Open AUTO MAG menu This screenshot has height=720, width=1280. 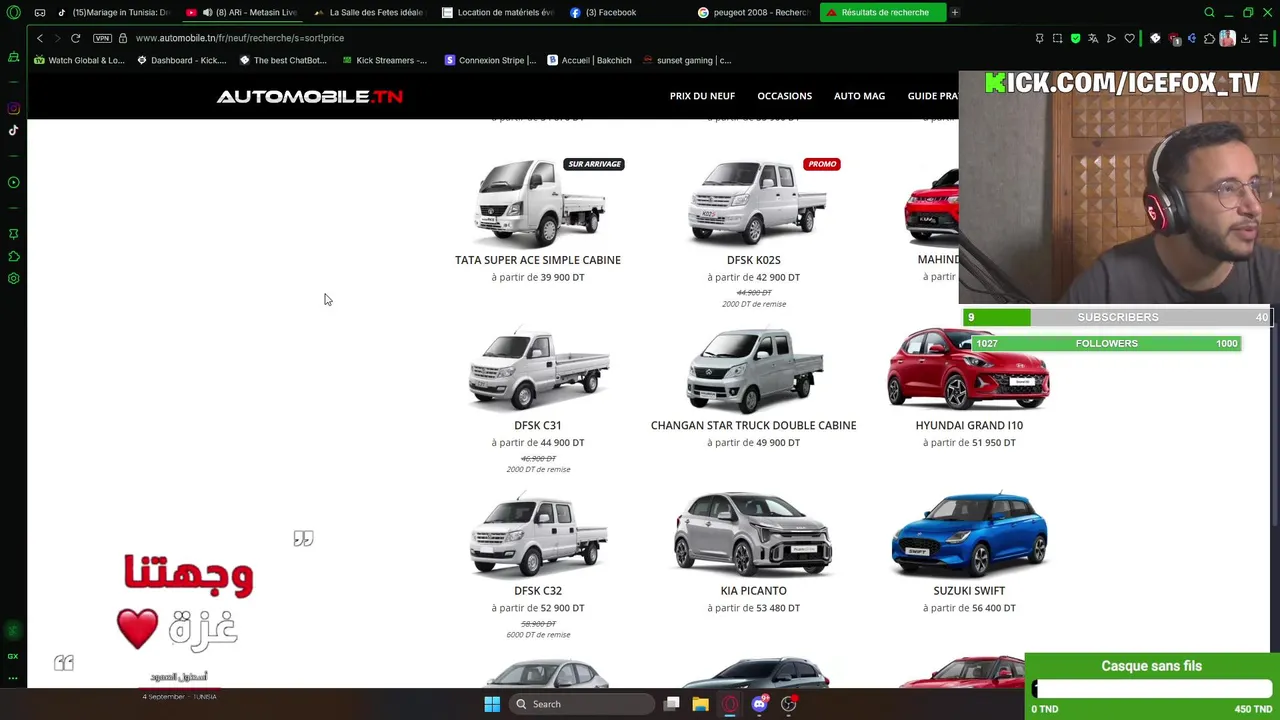click(860, 96)
